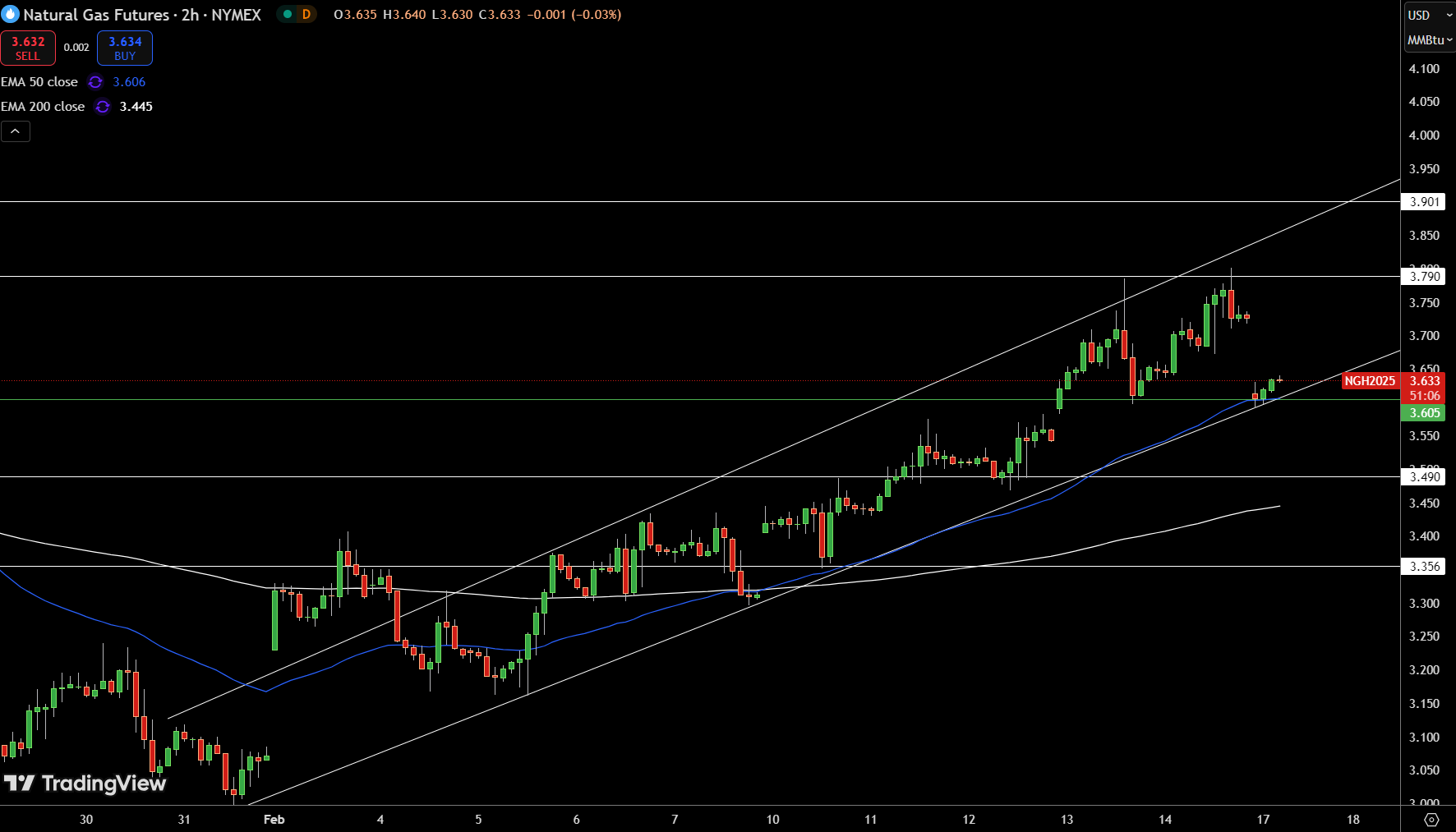This screenshot has width=1456, height=832.
Task: Click the EMA 200 refresh icon
Action: coord(103,107)
